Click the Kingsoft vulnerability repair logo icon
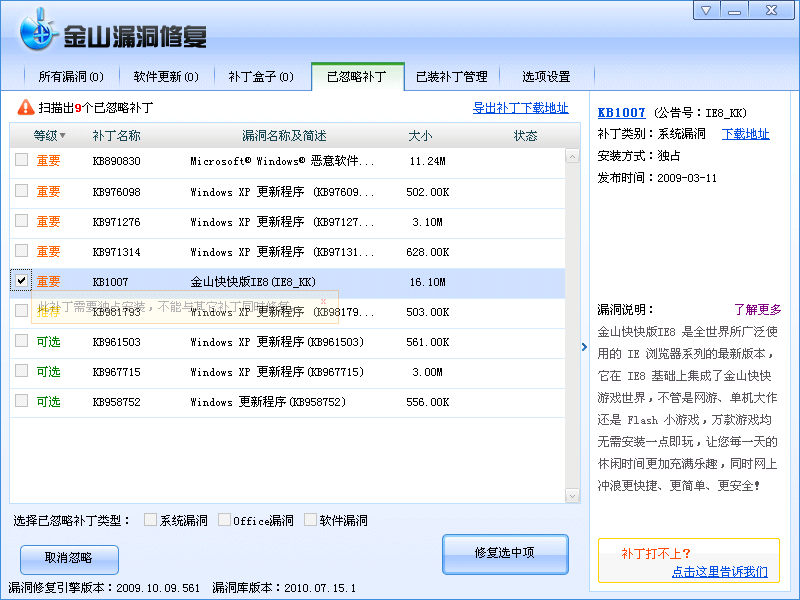This screenshot has height=600, width=800. [x=37, y=31]
